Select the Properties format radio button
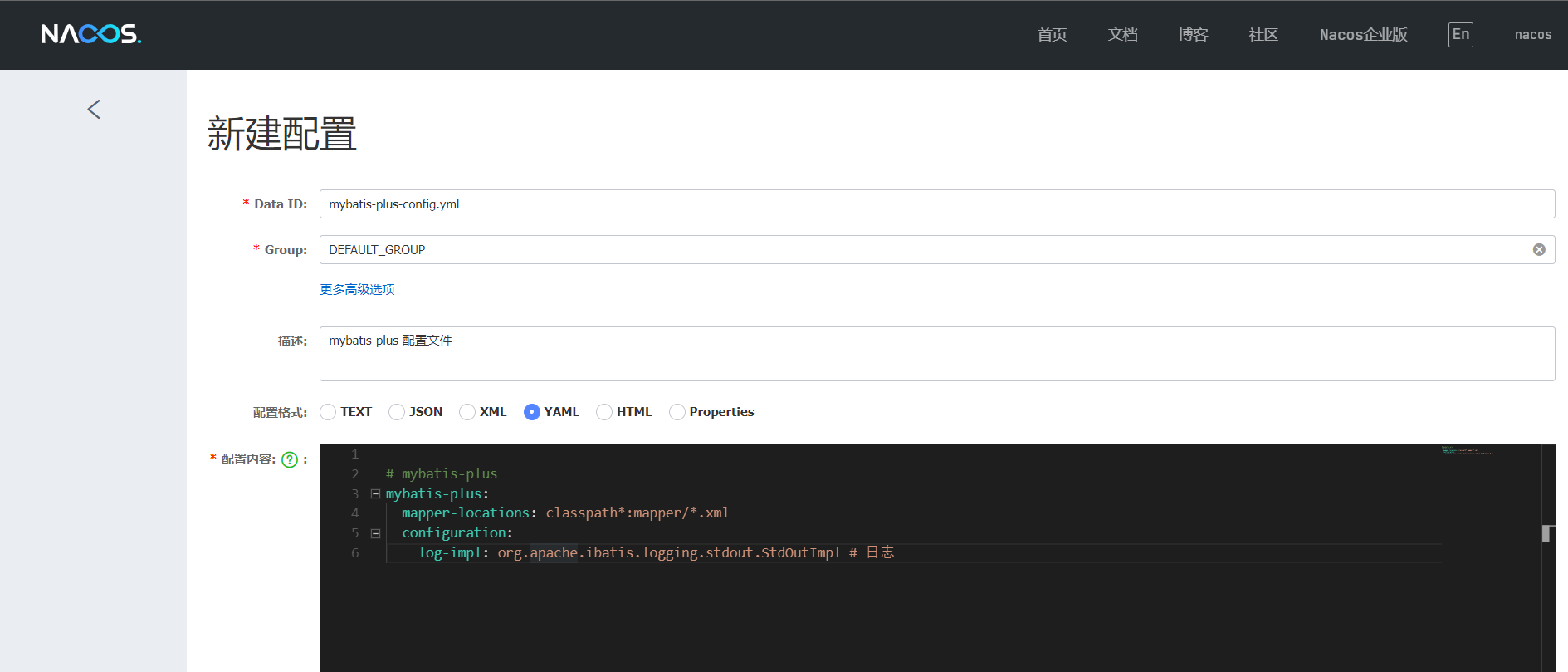Viewport: 1568px width, 672px height. 677,412
